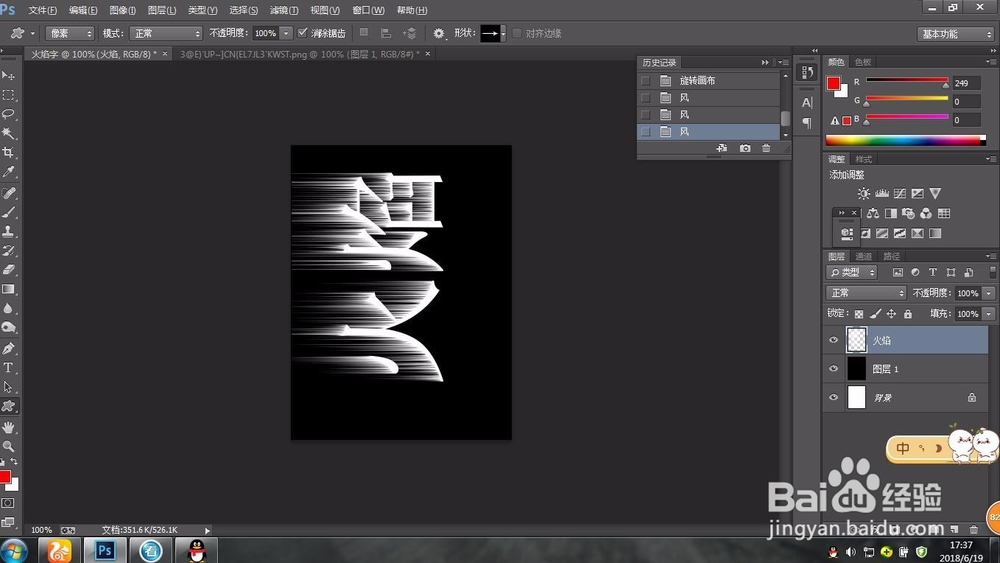Hide the 火焰 layer
Image resolution: width=1000 pixels, height=563 pixels.
click(x=833, y=340)
